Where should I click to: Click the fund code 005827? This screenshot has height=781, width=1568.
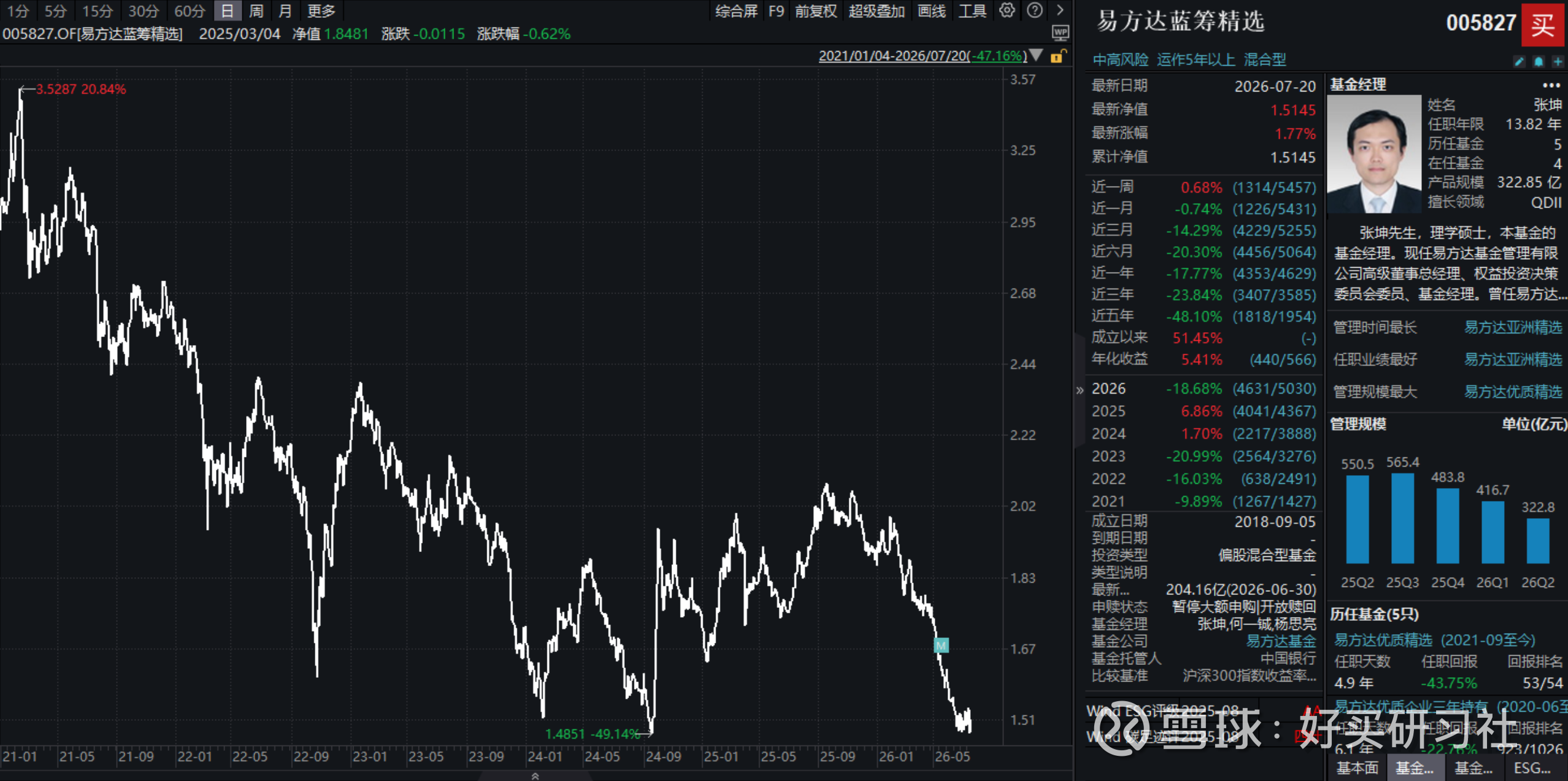tap(1481, 23)
